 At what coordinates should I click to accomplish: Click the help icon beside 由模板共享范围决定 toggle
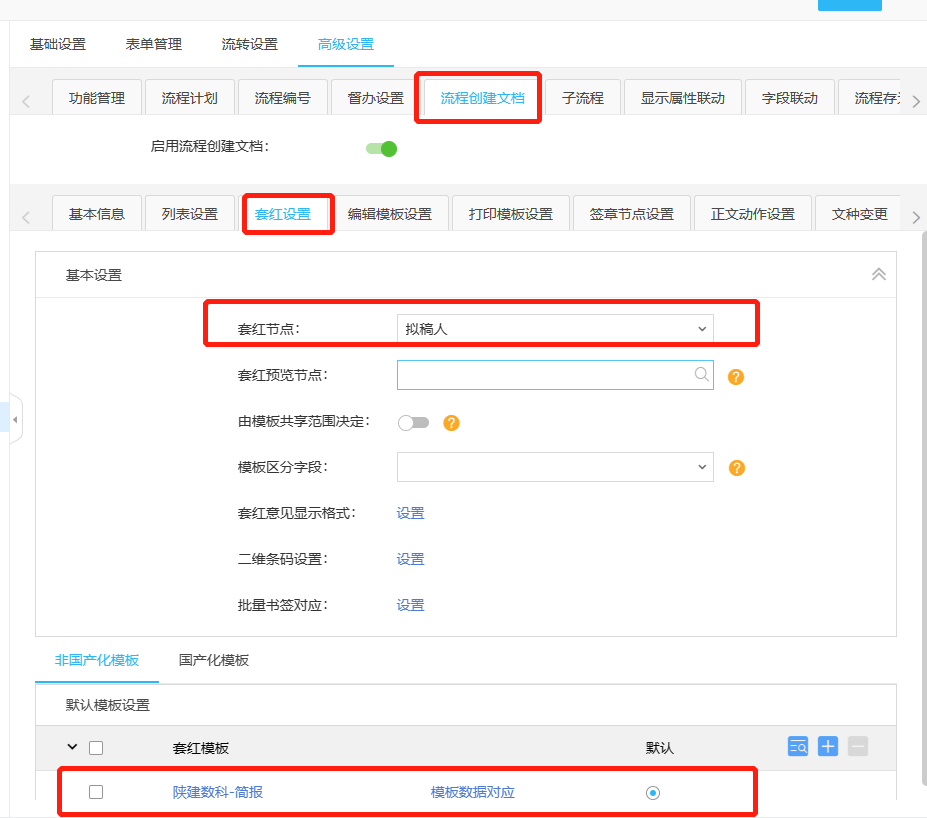pyautogui.click(x=451, y=423)
